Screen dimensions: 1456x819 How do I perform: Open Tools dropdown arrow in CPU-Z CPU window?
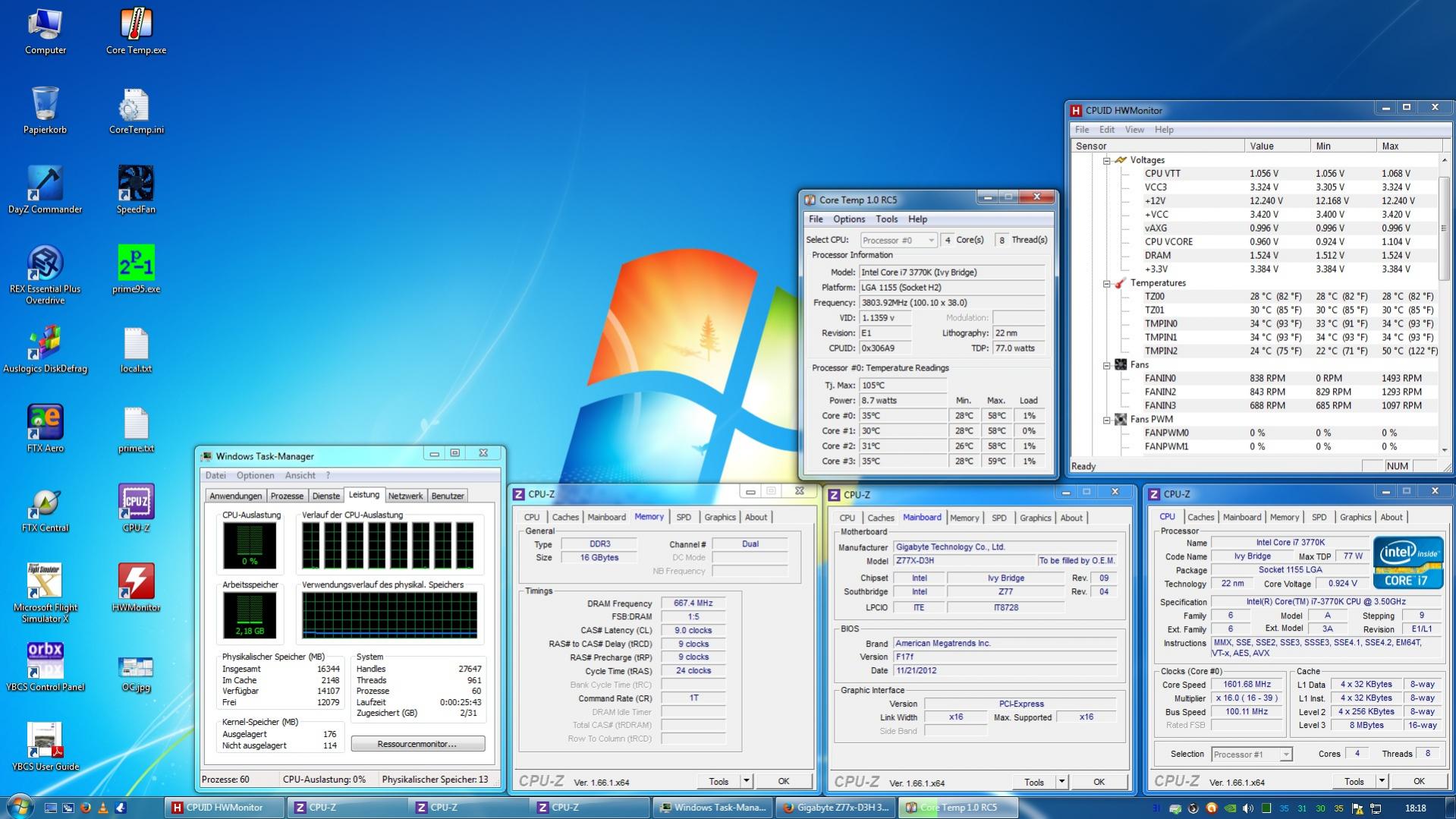[1382, 780]
